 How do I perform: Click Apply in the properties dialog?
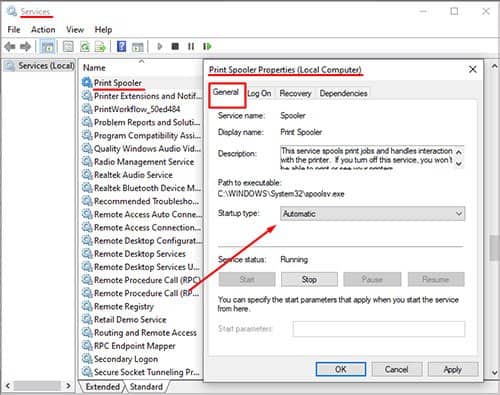point(453,369)
